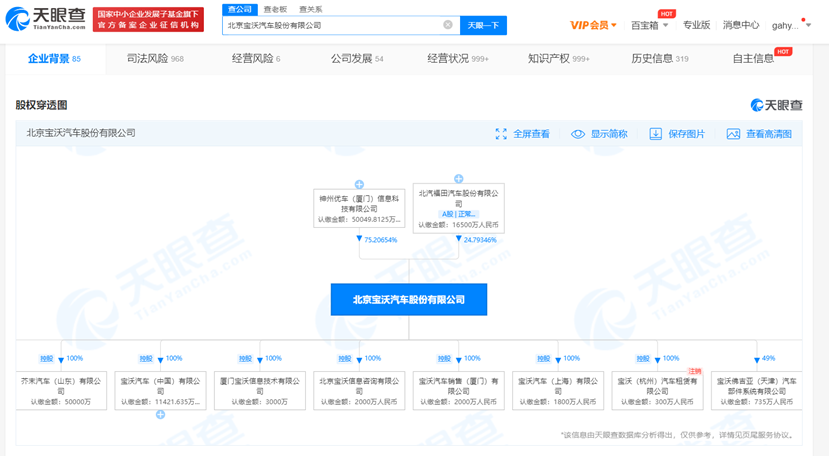Screen dimensions: 829x456
Task: Open the VIP会员 dropdown
Action: (x=593, y=25)
